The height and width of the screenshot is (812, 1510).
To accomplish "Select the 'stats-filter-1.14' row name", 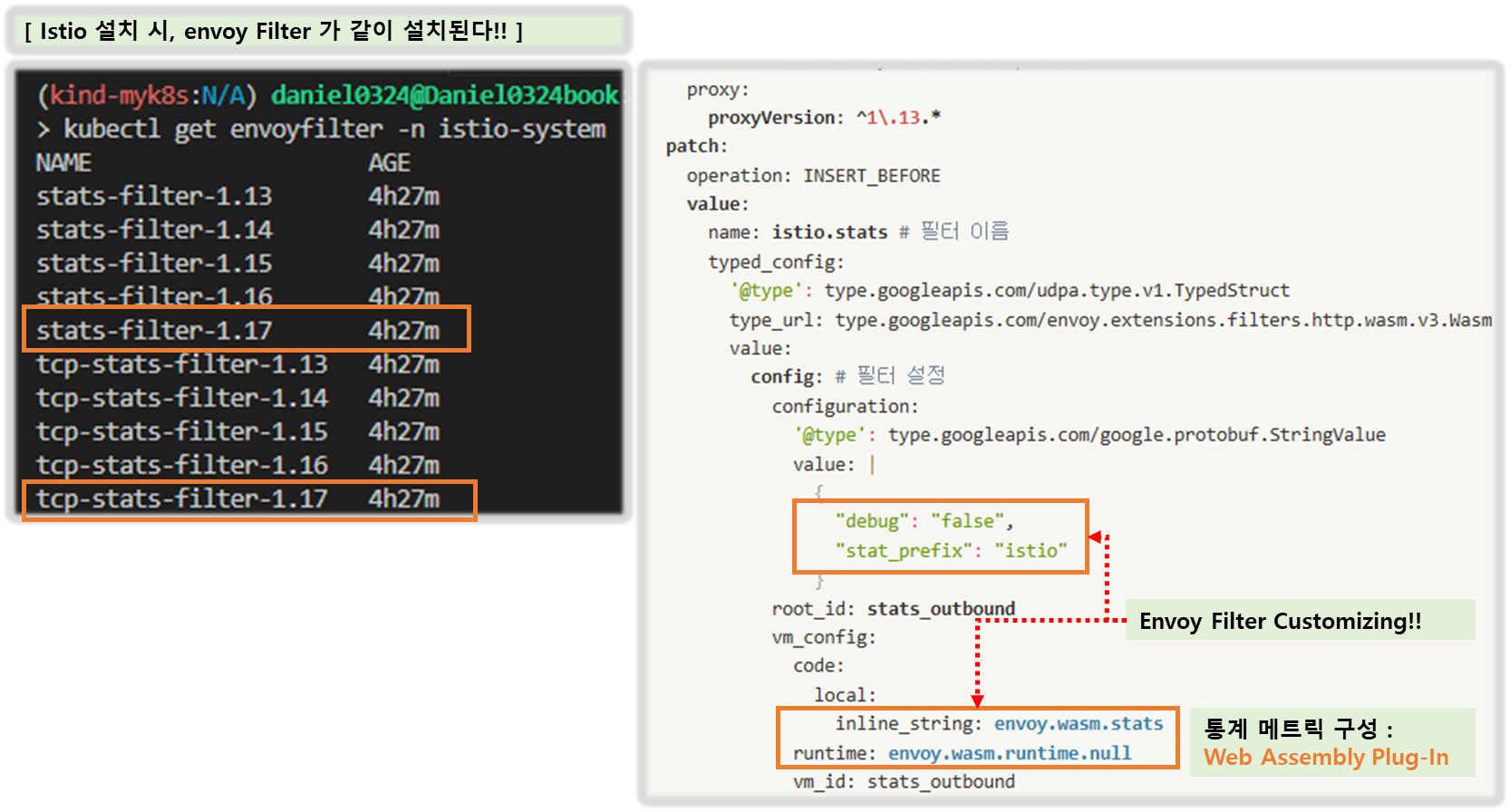I will (x=154, y=230).
